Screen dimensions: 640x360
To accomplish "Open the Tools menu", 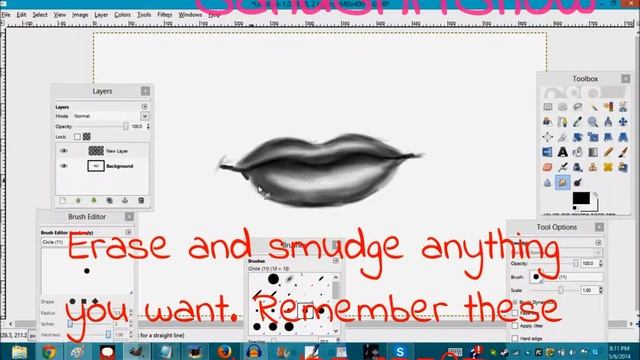I will click(144, 15).
